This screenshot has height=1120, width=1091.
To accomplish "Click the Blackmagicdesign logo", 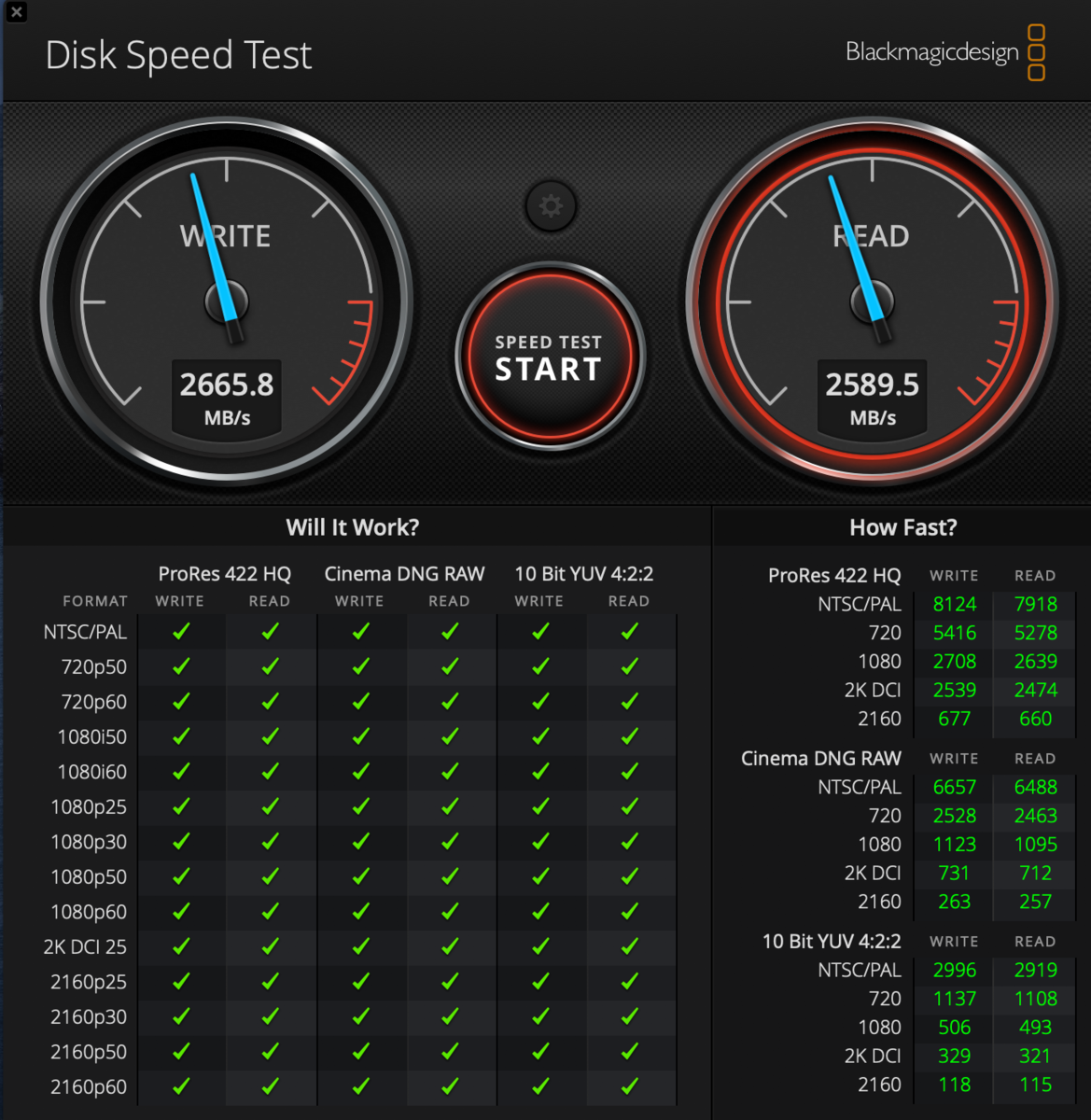I will click(x=944, y=52).
